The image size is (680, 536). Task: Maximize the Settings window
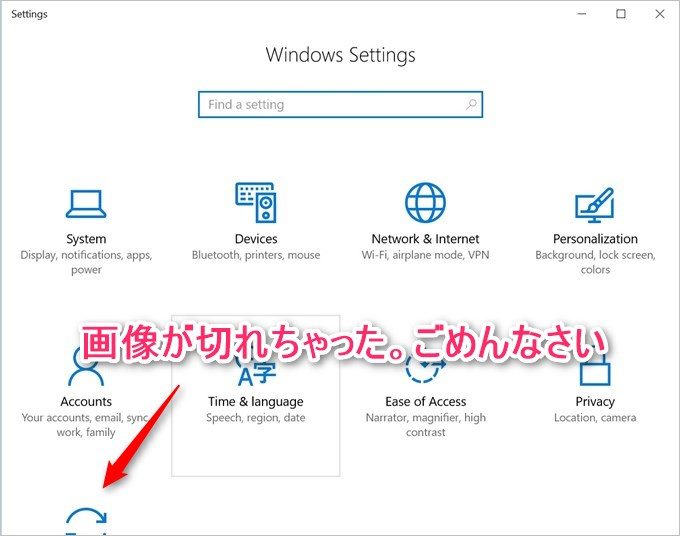[x=621, y=14]
